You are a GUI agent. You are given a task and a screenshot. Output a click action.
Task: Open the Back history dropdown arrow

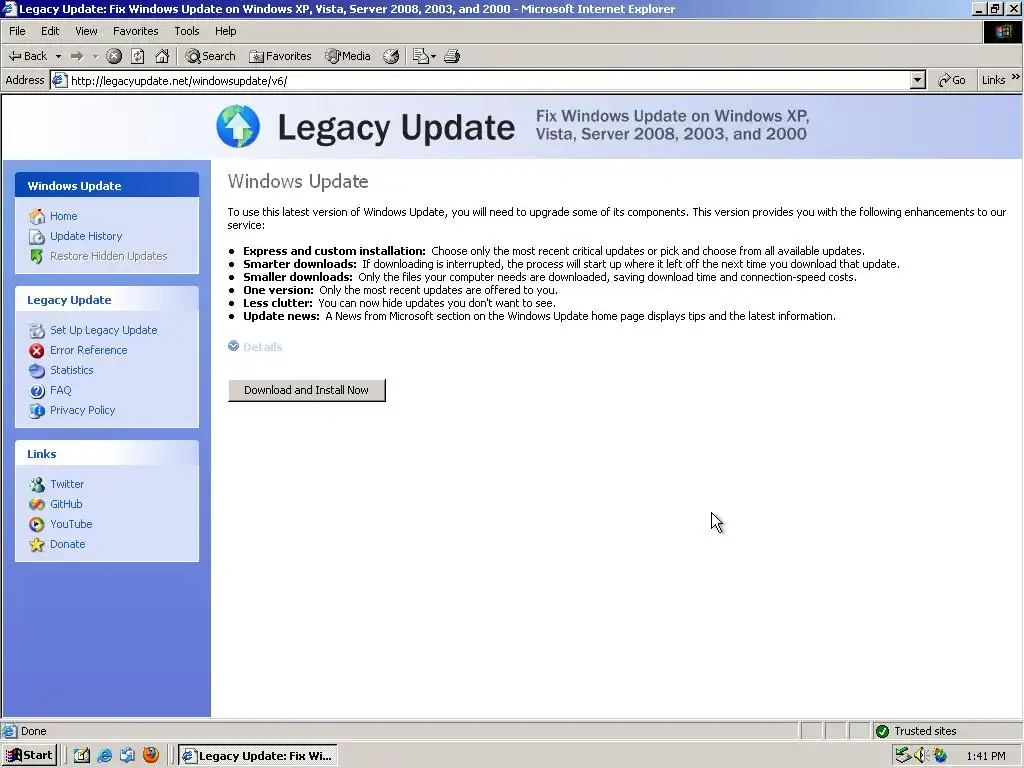tap(58, 56)
